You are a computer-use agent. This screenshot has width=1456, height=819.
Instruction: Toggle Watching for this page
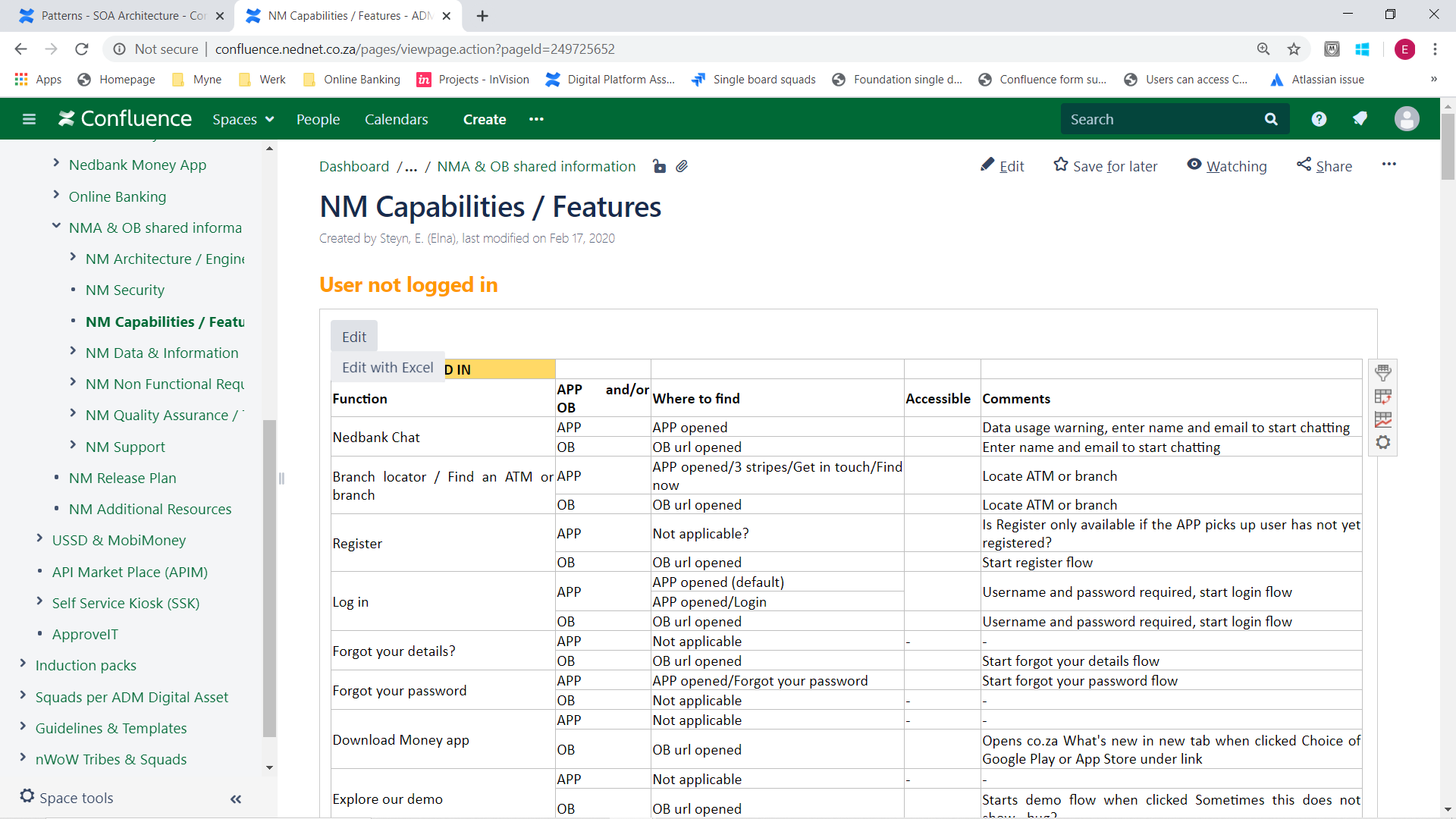coord(1227,166)
